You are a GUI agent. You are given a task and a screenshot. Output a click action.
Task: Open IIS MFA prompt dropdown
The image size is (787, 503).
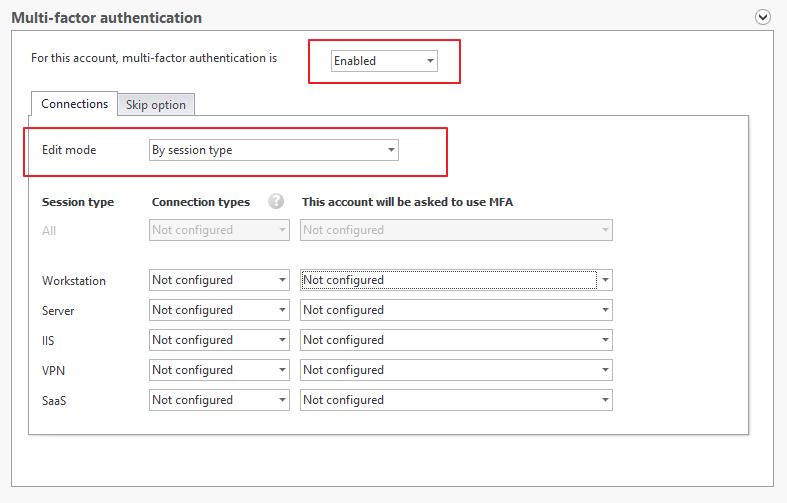tap(456, 340)
